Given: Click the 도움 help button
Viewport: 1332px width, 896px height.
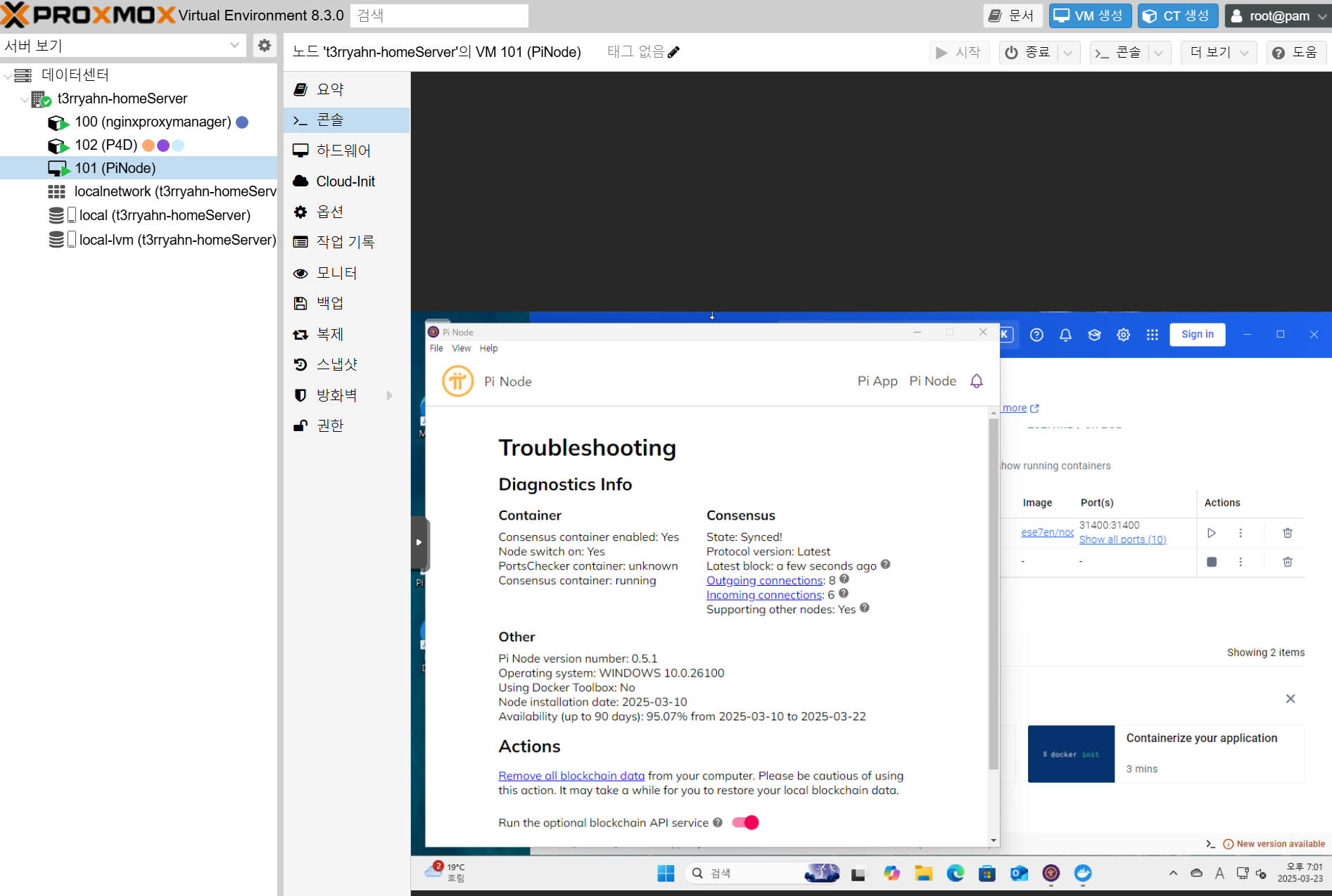Looking at the screenshot, I should pyautogui.click(x=1296, y=52).
